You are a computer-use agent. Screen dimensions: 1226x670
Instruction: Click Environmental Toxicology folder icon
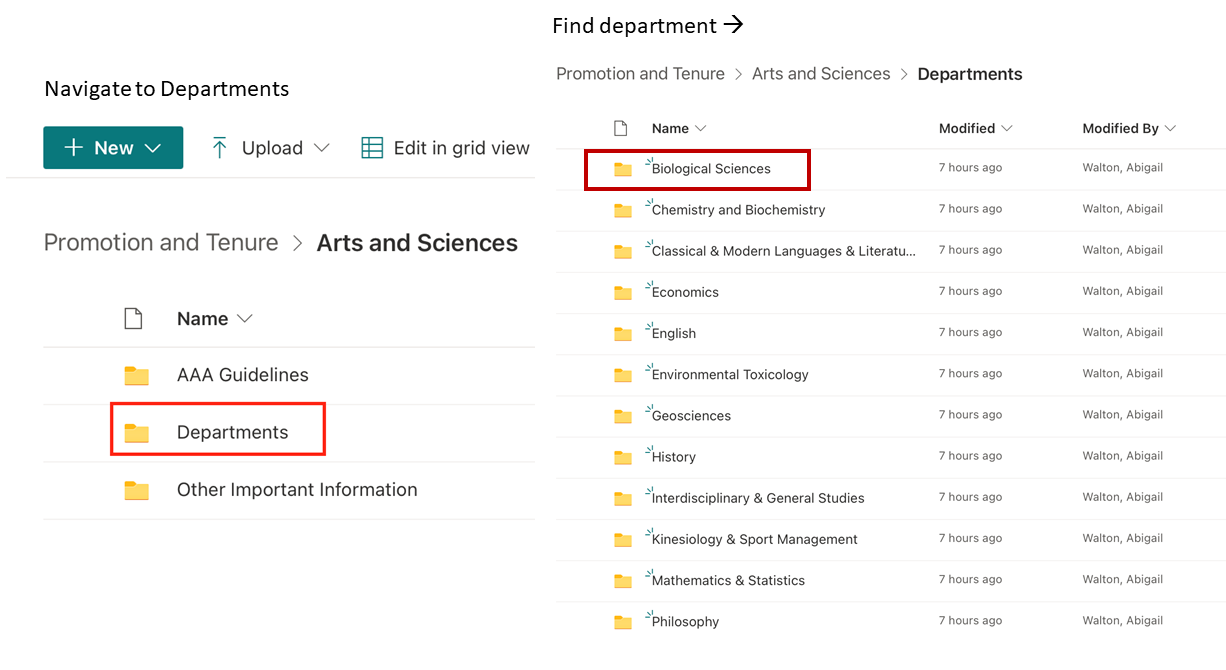pyautogui.click(x=623, y=375)
